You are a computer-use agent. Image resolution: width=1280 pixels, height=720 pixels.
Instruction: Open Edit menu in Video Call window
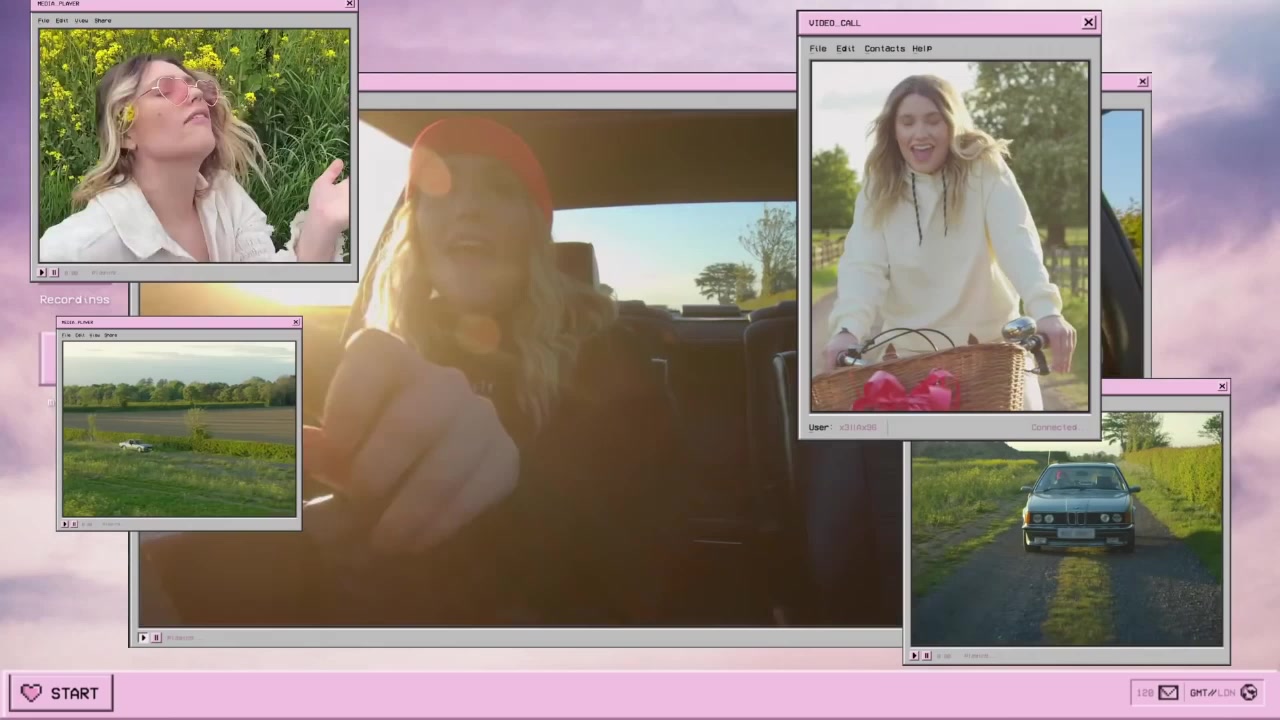pos(845,48)
